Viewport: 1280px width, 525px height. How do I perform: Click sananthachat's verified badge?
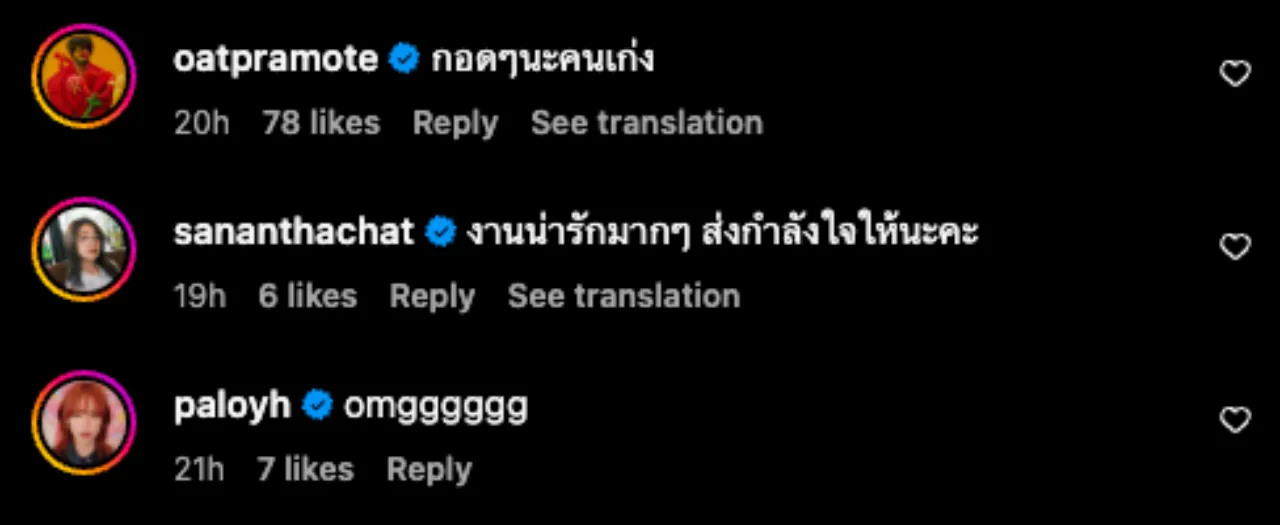440,233
